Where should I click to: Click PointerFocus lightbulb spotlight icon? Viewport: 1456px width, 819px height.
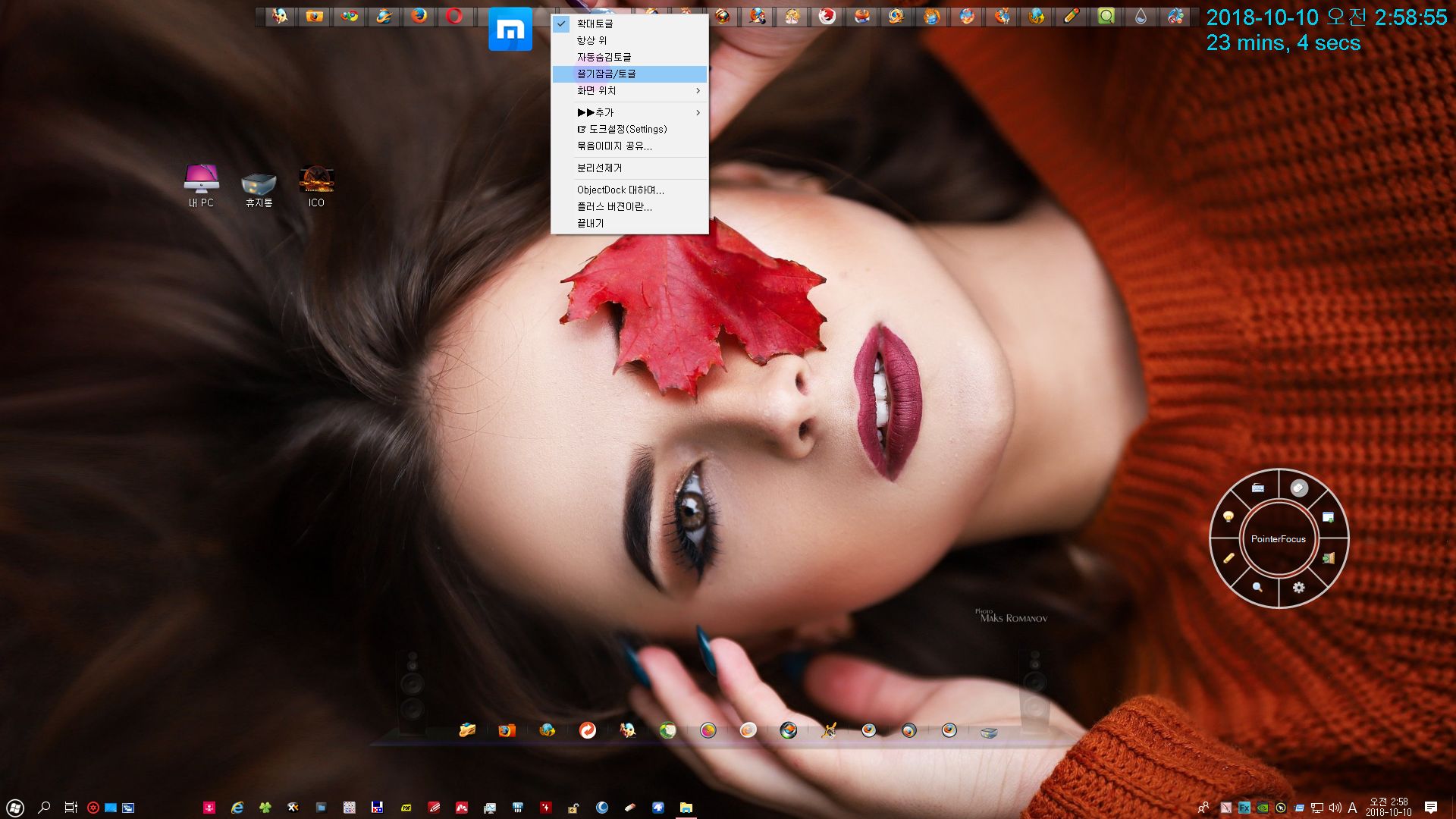[x=1228, y=516]
